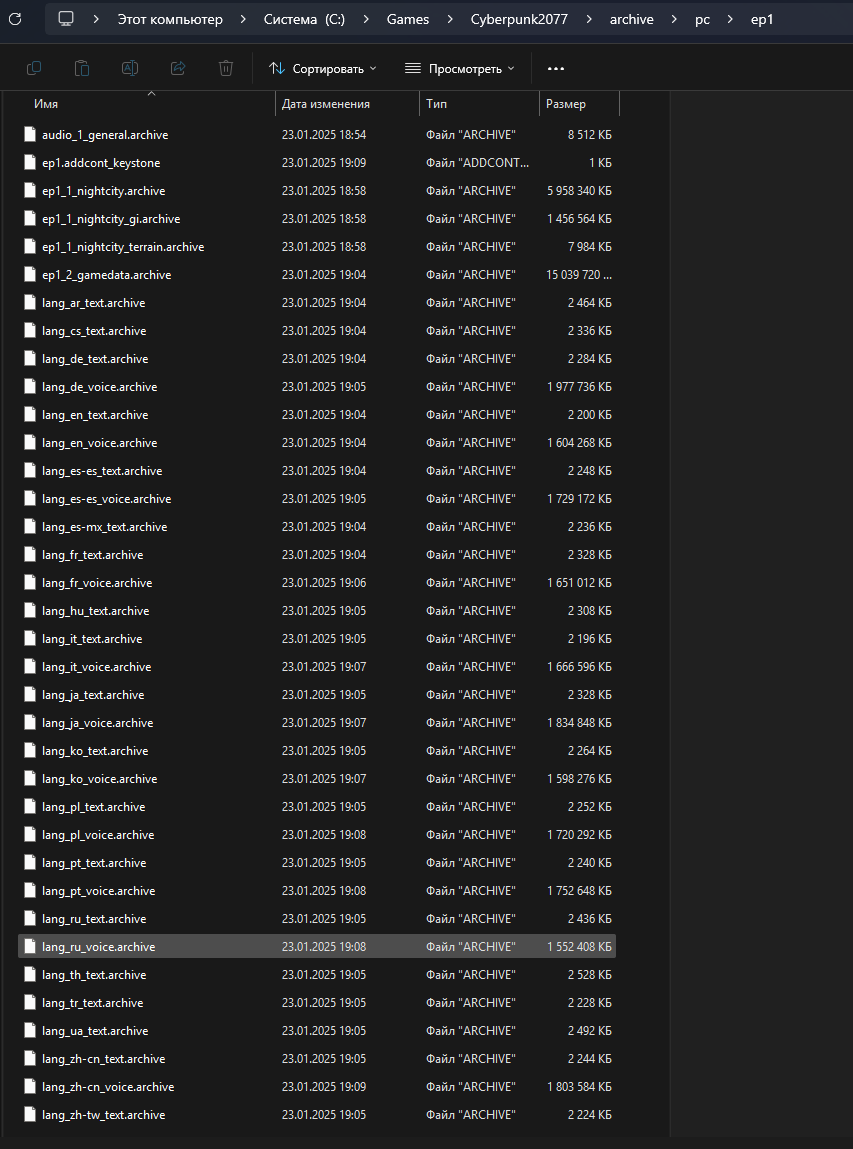
Task: Click the Share icon in the toolbar
Action: coord(178,68)
